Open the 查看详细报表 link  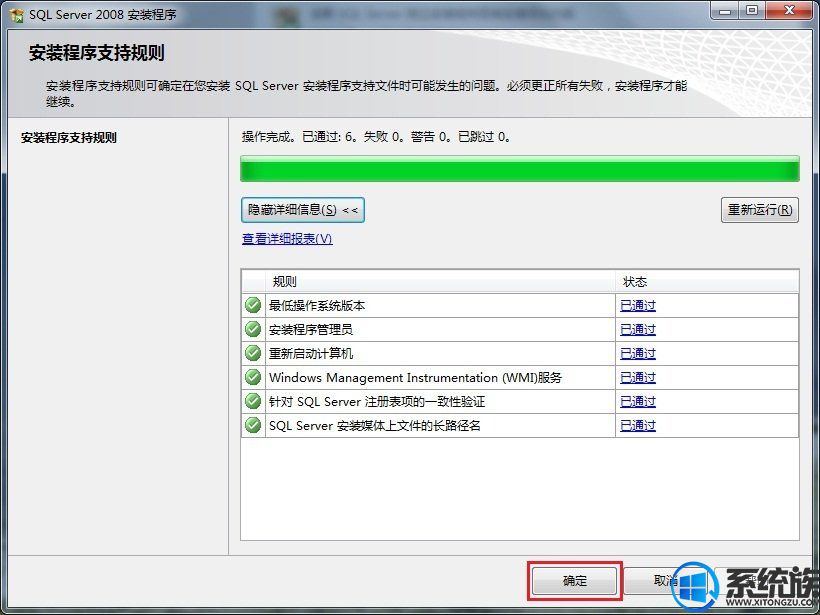tap(287, 238)
